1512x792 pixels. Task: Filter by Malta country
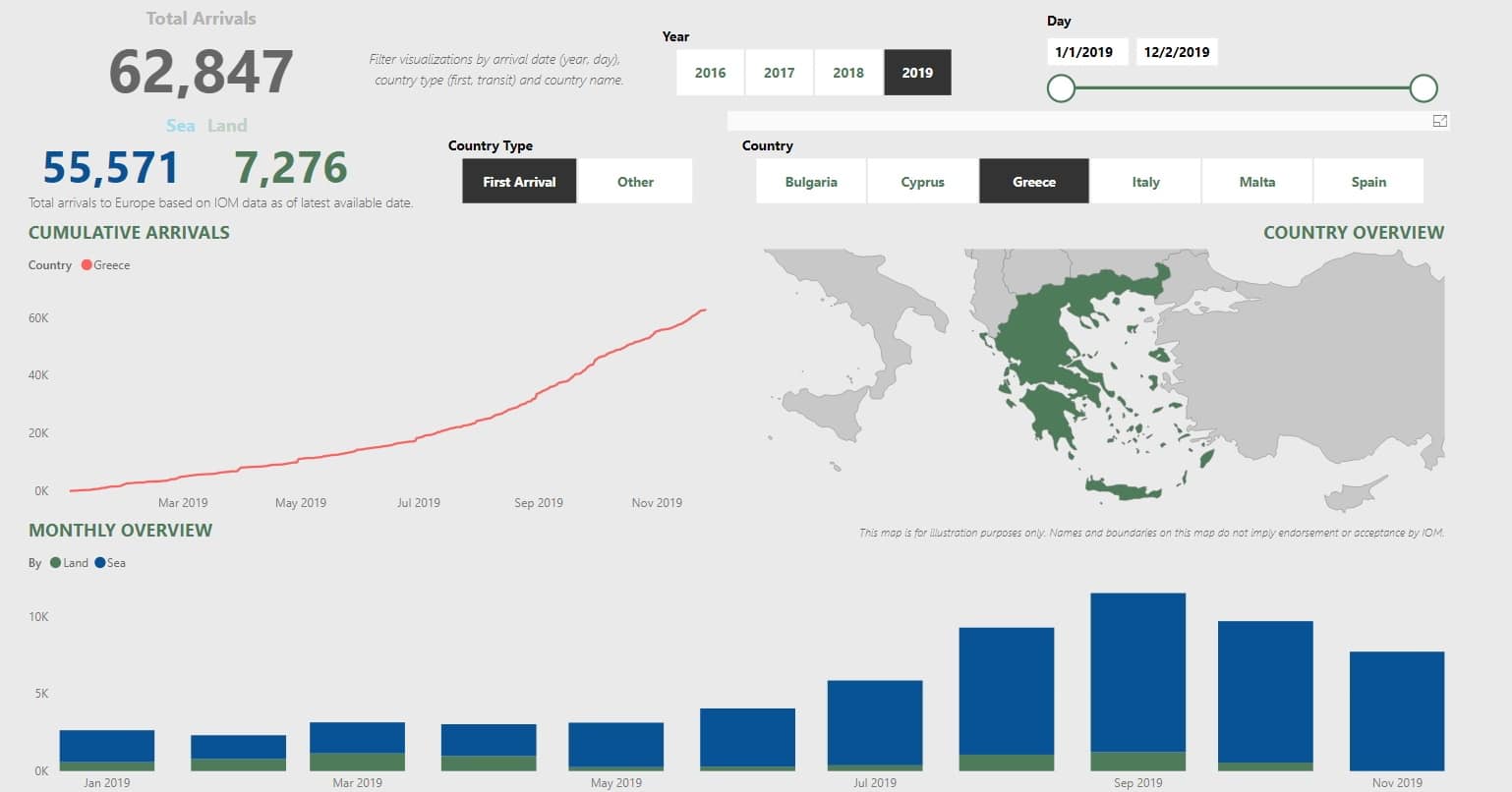pyautogui.click(x=1257, y=182)
